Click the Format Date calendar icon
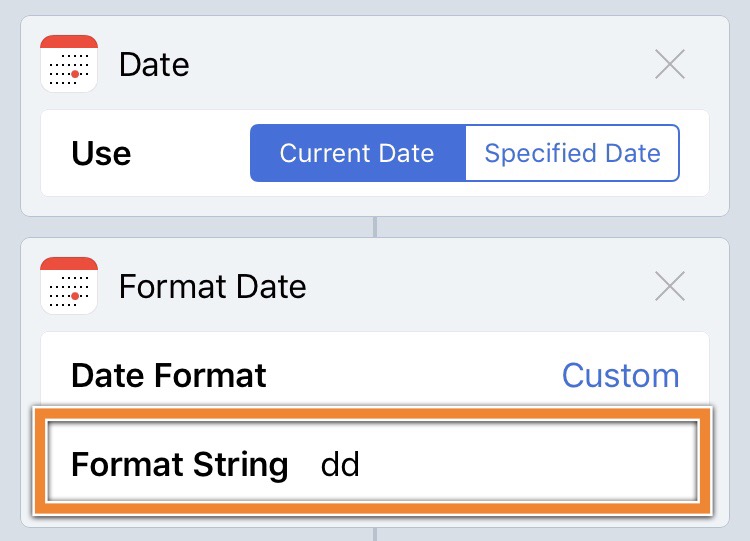Screen dimensions: 750x541 coord(69,287)
